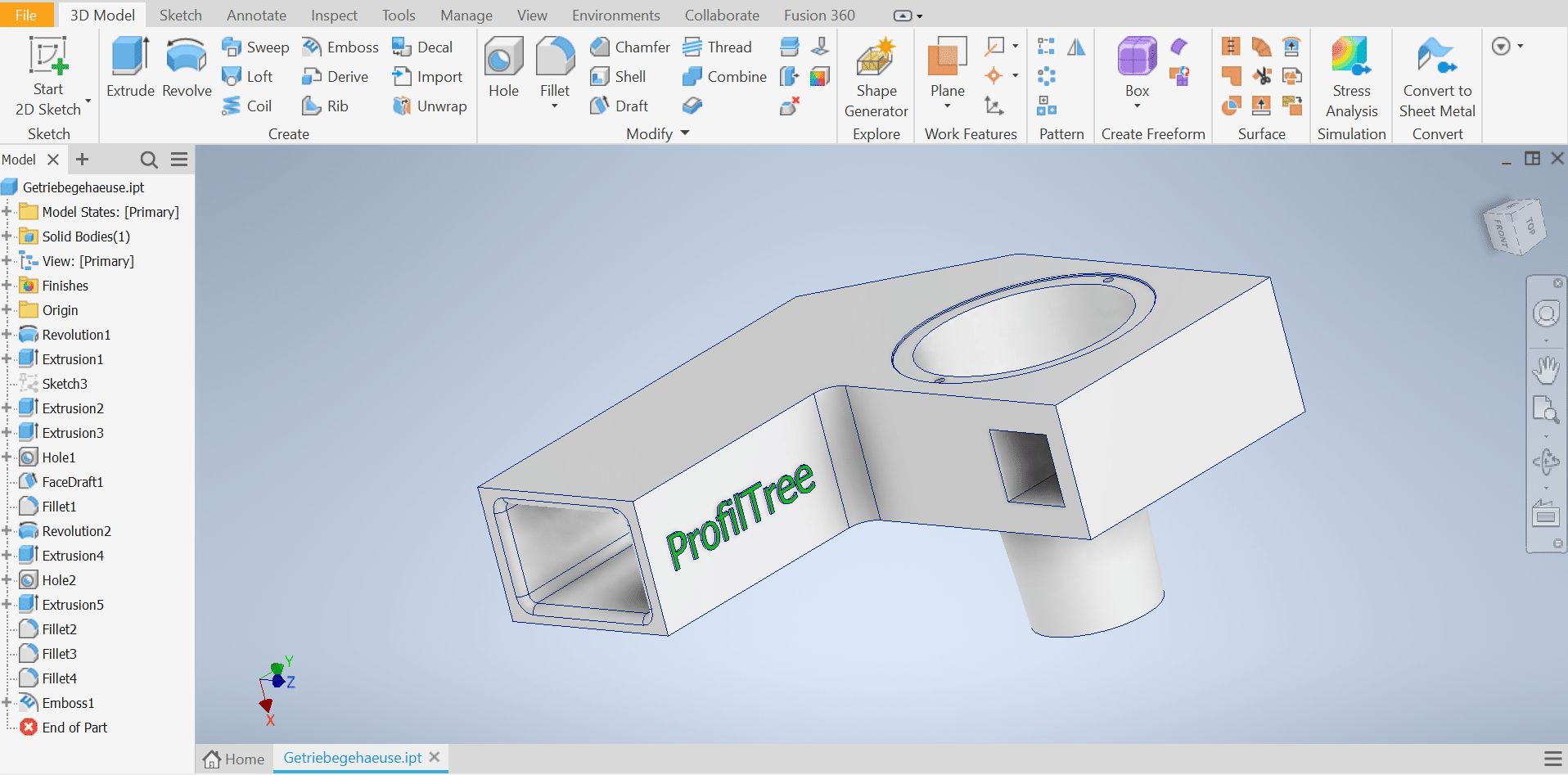Choose the Loft tool

pyautogui.click(x=247, y=77)
